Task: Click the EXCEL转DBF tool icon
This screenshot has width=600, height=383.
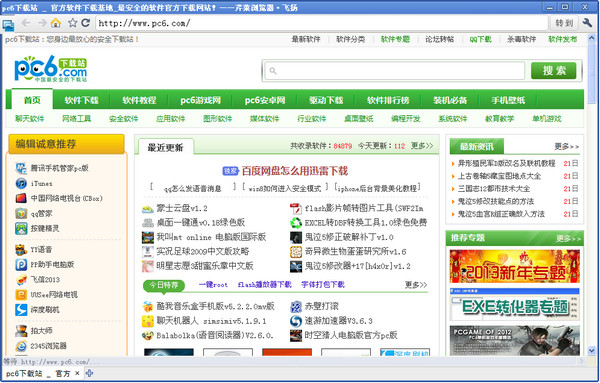Action: (x=296, y=223)
